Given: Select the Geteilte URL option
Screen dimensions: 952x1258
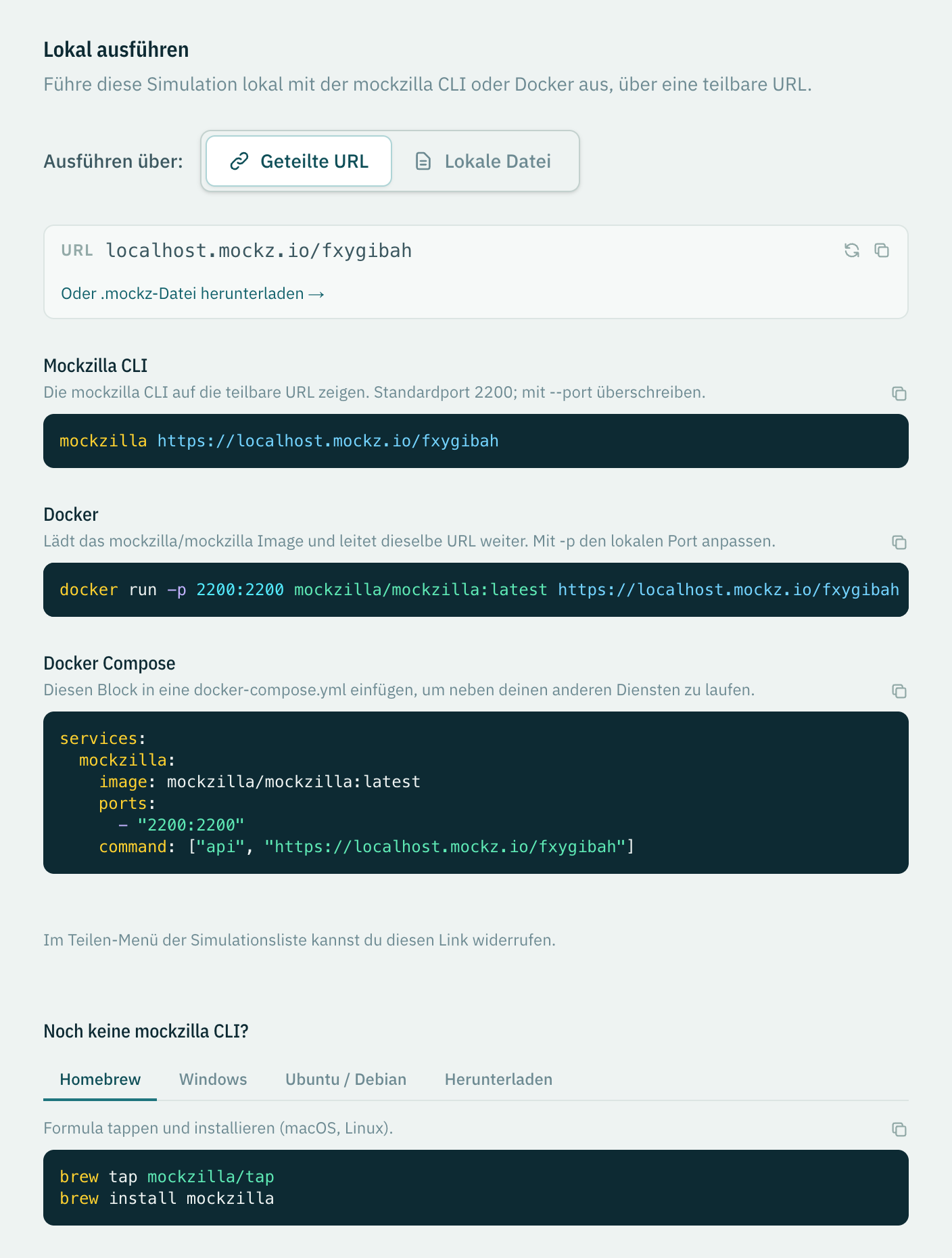Looking at the screenshot, I should (x=299, y=161).
